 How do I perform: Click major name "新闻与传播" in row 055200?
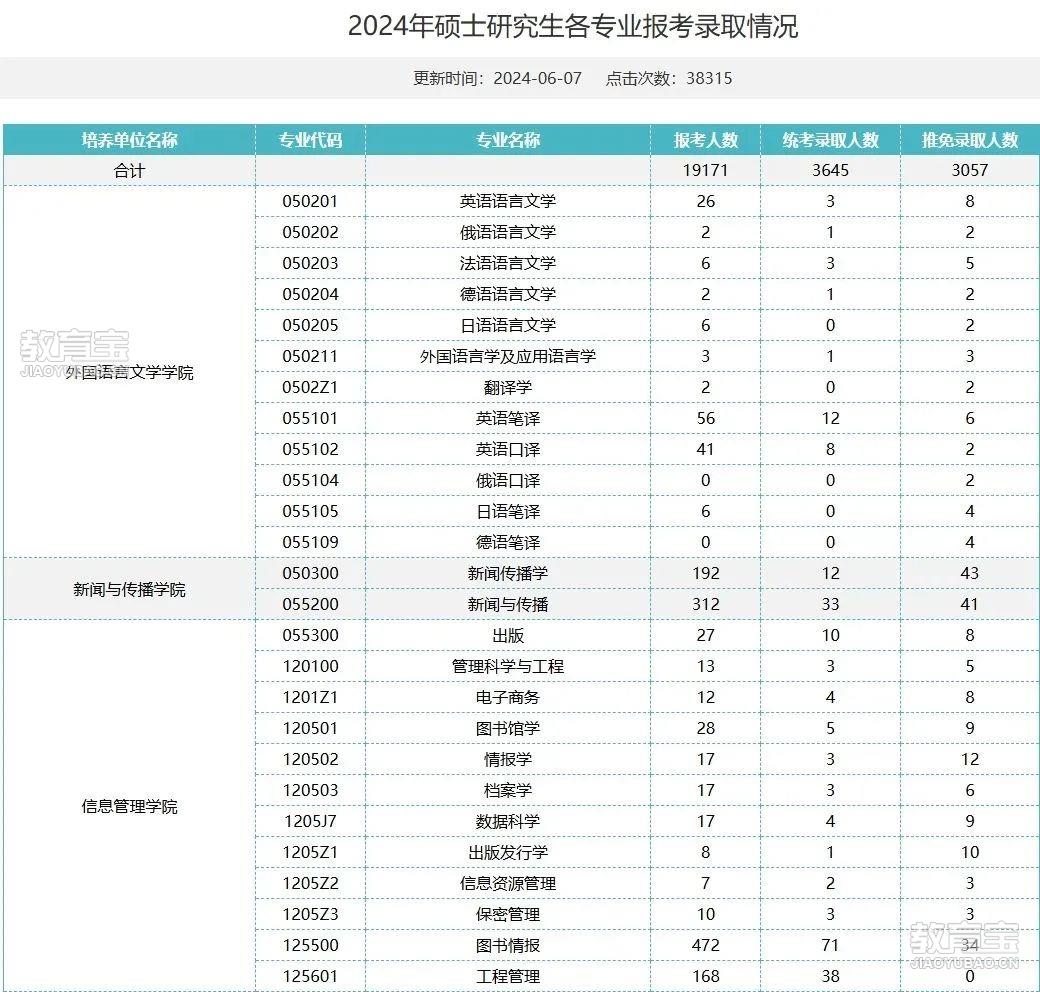(508, 604)
